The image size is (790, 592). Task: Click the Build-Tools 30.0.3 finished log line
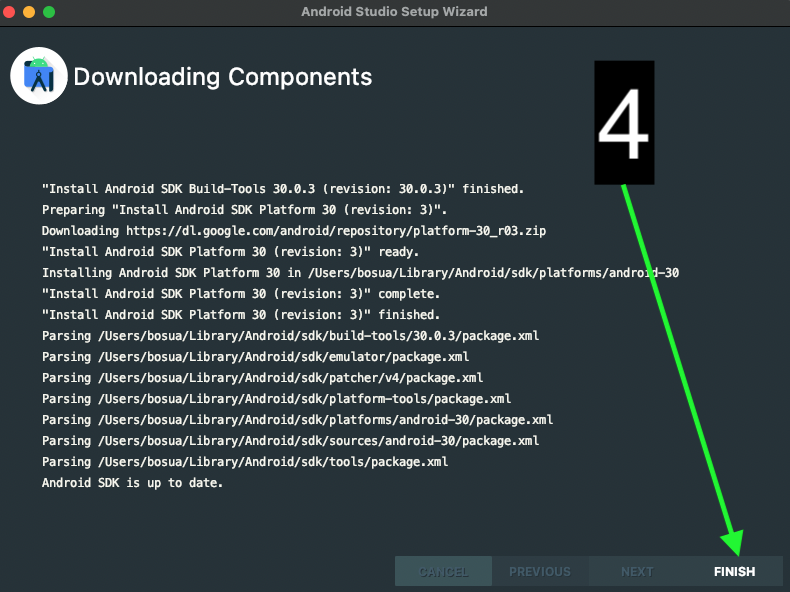(283, 189)
